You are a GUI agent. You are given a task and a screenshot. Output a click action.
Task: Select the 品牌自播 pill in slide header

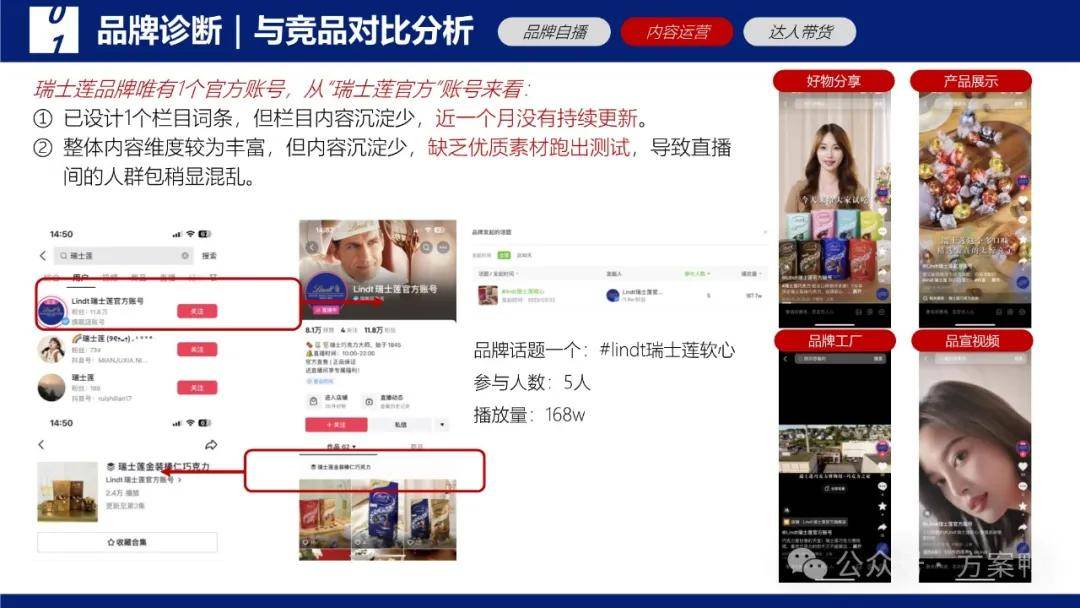tap(554, 32)
